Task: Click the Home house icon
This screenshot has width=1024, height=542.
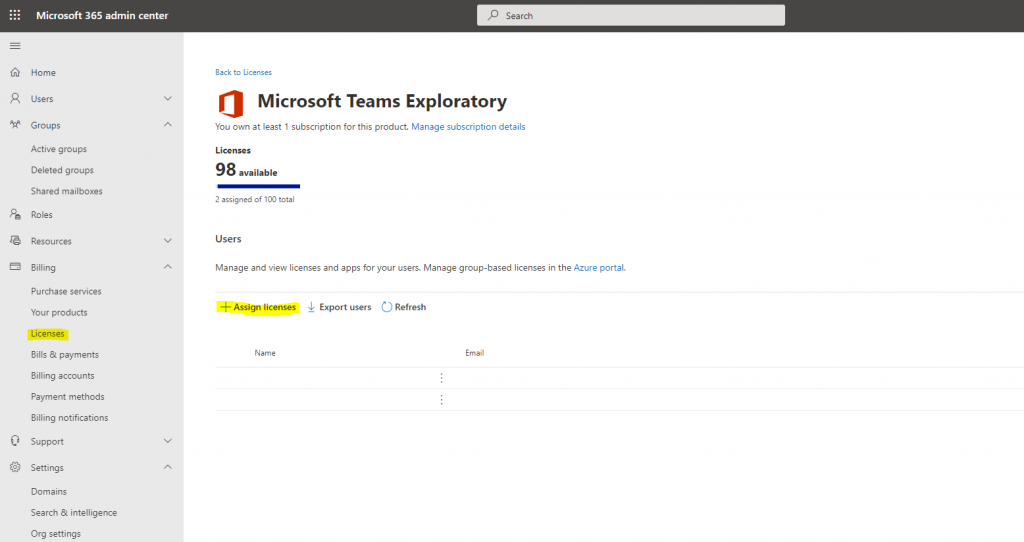Action: [x=15, y=72]
